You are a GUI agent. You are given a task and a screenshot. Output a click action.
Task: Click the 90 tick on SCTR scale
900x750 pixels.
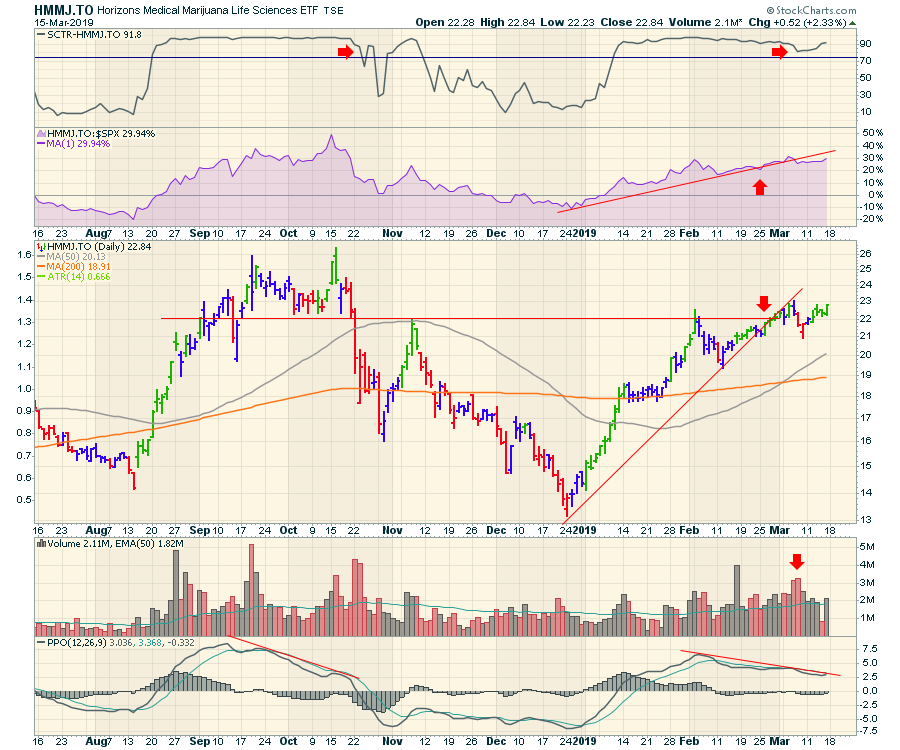865,44
